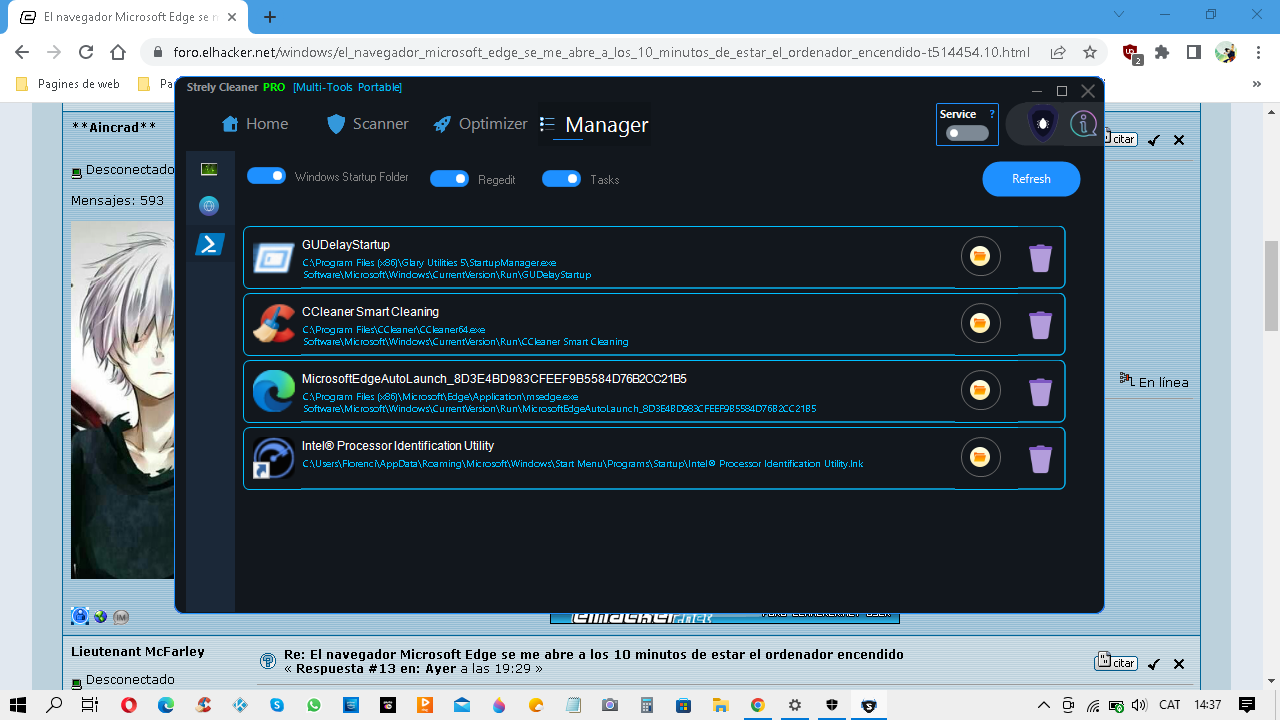Open the Home tab in Strely Cleaner

(255, 124)
